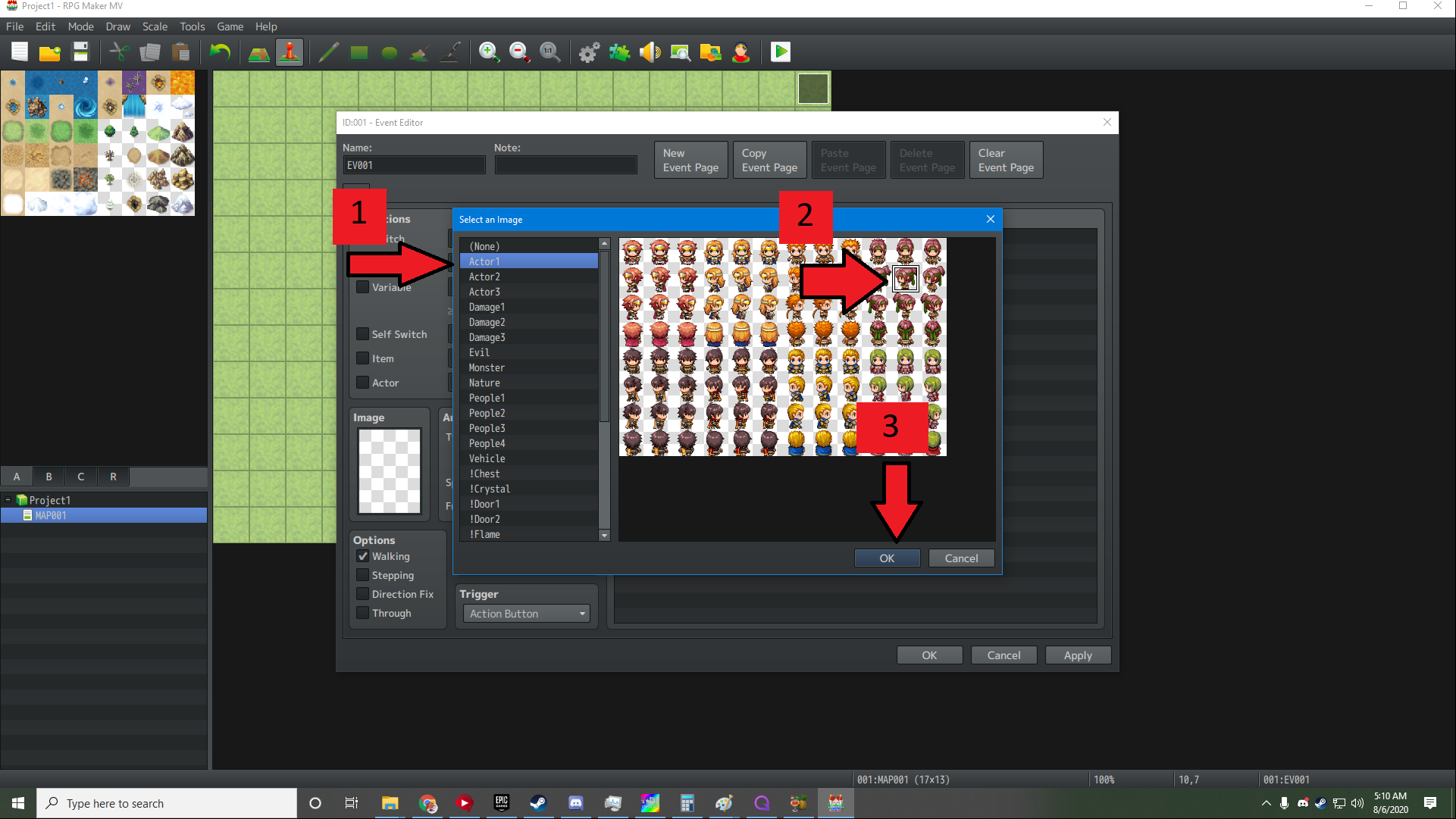
Task: Click the Zoom In magnifier icon
Action: [x=489, y=52]
